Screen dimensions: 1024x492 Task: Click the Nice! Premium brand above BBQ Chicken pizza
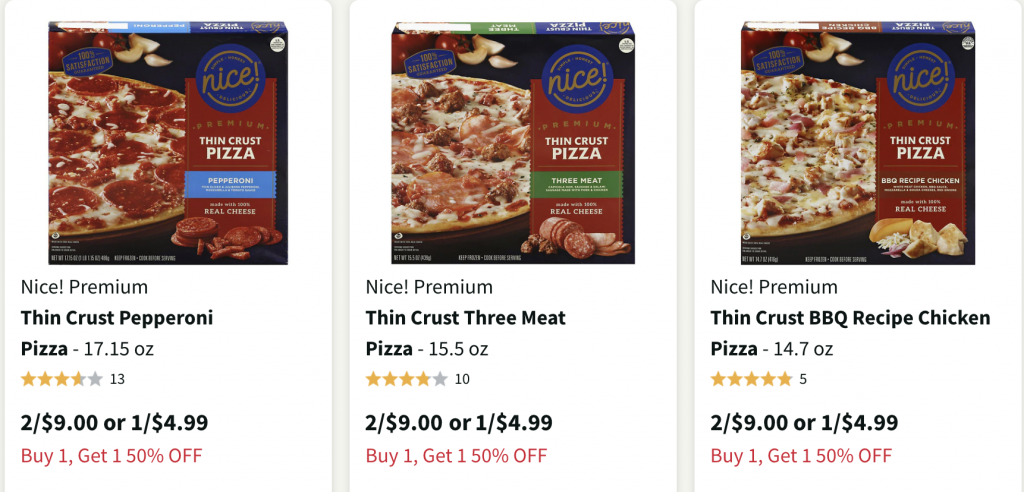(x=774, y=287)
